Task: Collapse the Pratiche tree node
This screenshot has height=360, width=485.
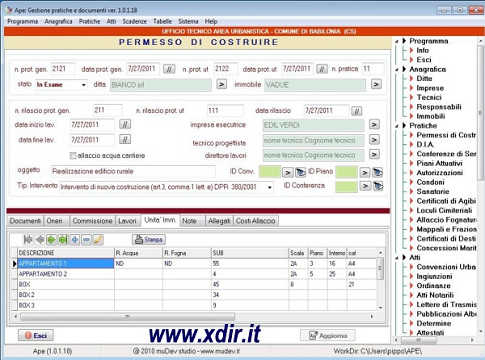Action: 397,126
